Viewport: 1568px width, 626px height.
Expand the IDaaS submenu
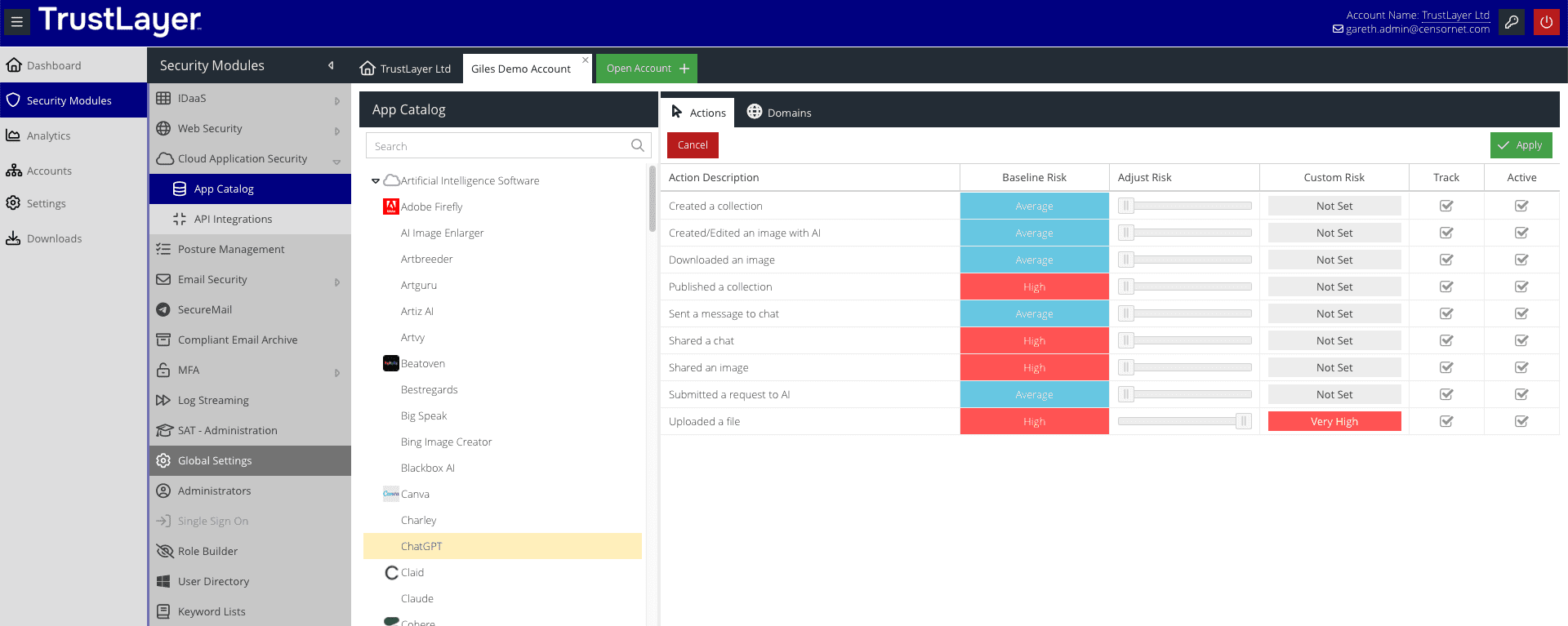click(336, 100)
